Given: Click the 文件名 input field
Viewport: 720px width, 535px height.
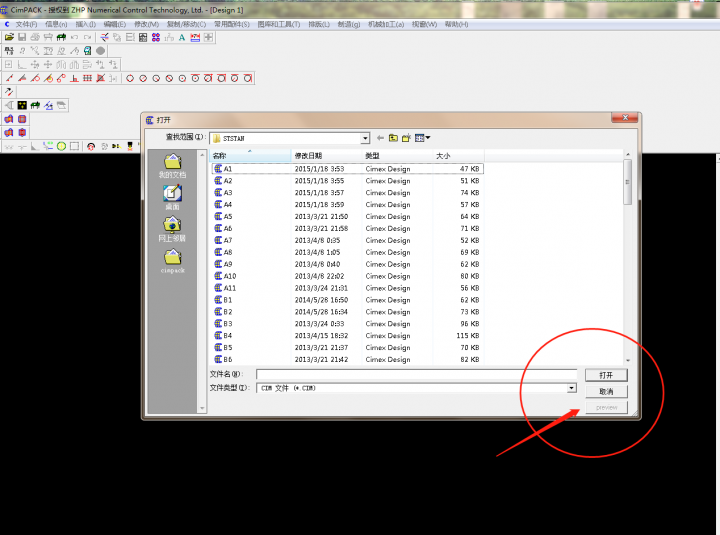Looking at the screenshot, I should click(415, 375).
